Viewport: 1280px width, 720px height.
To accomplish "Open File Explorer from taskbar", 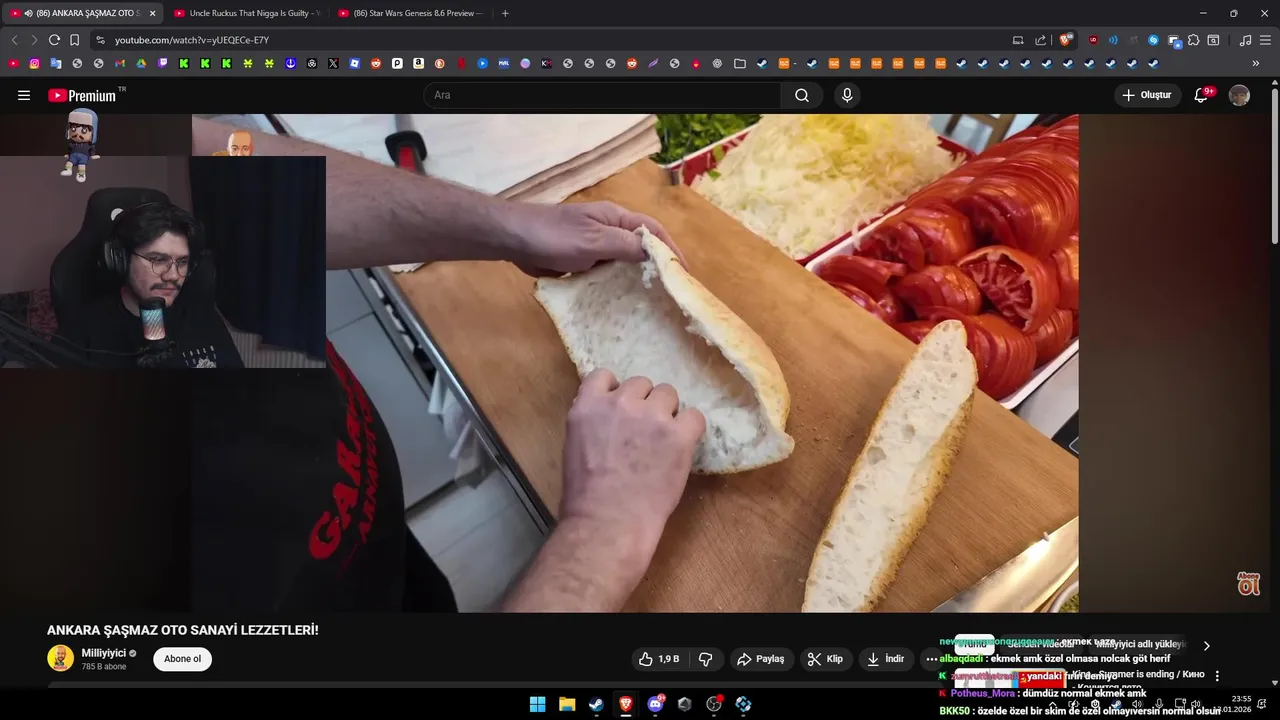I will pyautogui.click(x=567, y=704).
